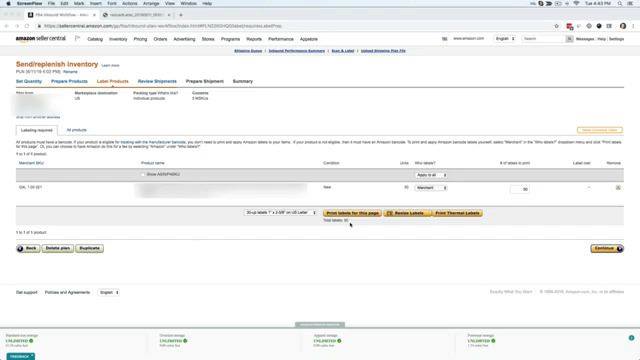
Task: Open the Inventory menu
Action: pyautogui.click(x=118, y=39)
